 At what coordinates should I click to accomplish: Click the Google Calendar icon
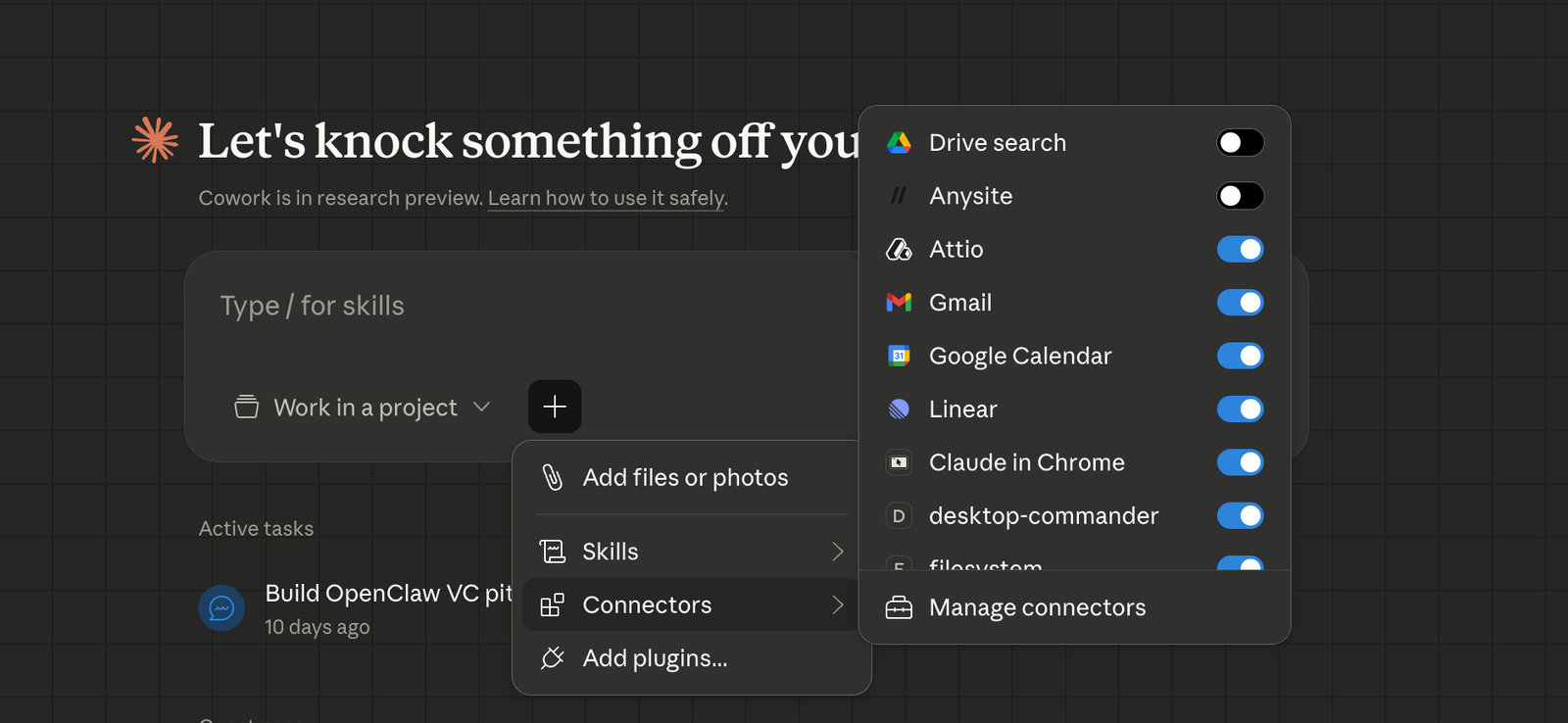pos(899,356)
